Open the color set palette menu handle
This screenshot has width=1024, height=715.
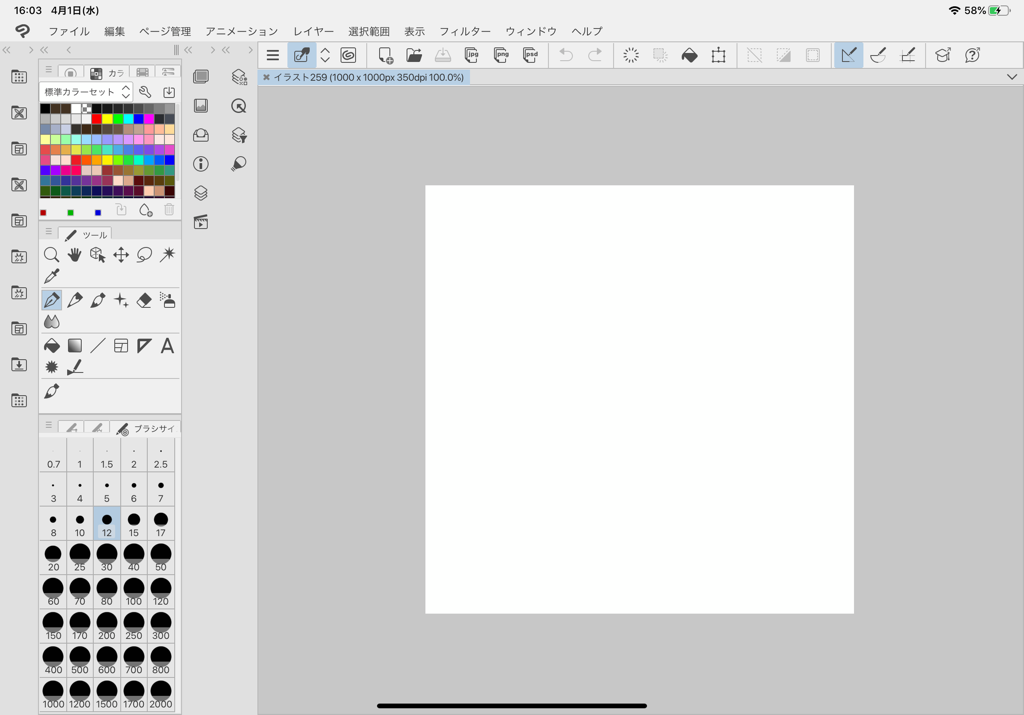(48, 69)
